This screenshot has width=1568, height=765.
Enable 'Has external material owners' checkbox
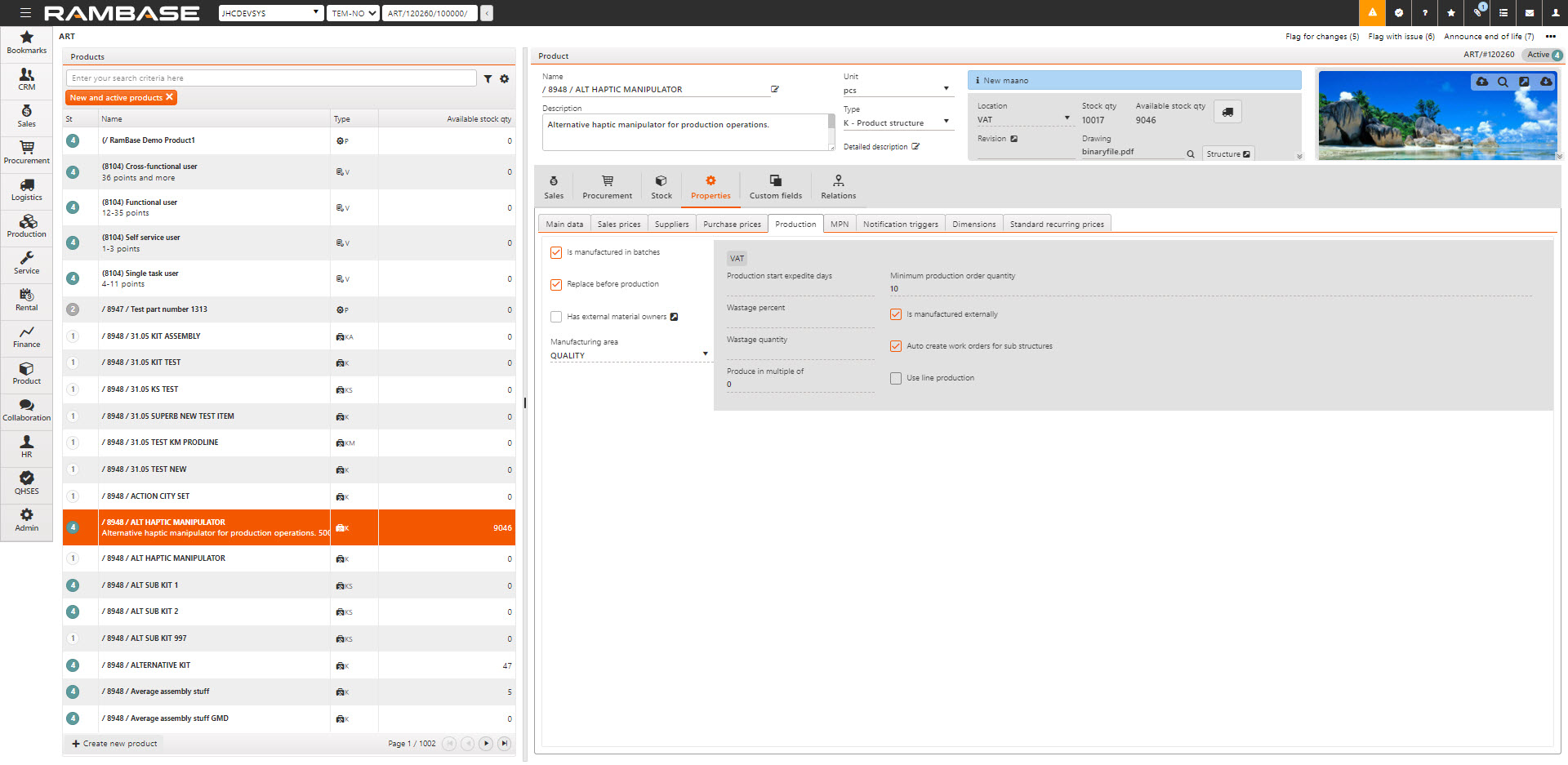coord(556,318)
